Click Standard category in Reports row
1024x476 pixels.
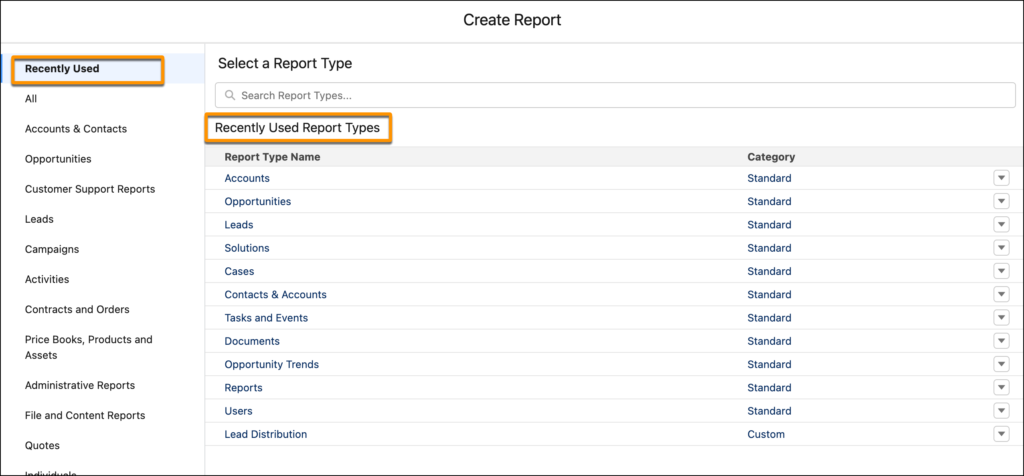pos(769,388)
